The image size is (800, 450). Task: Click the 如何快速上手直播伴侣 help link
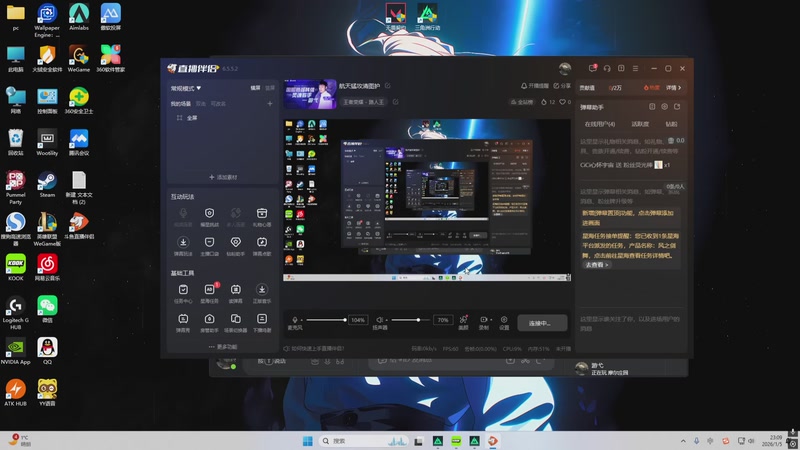(314, 348)
